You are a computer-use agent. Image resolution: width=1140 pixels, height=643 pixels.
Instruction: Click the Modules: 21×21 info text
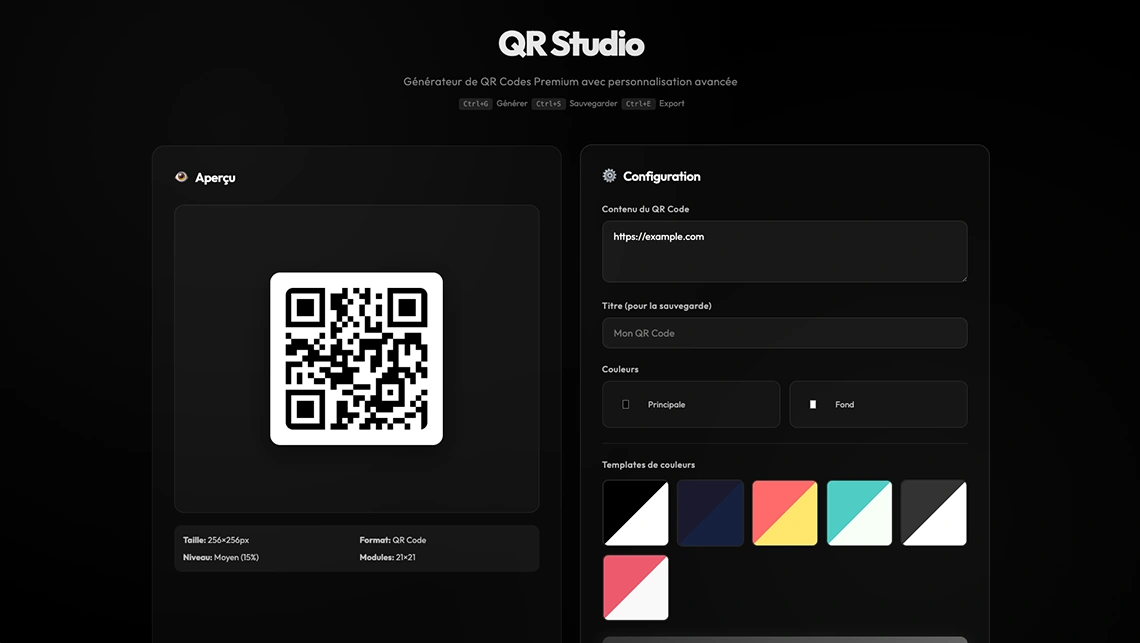[388, 557]
